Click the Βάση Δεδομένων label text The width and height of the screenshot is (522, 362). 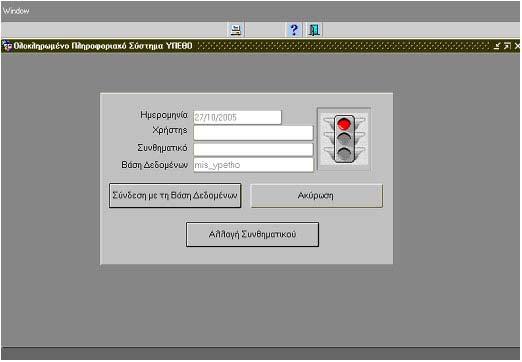point(154,165)
